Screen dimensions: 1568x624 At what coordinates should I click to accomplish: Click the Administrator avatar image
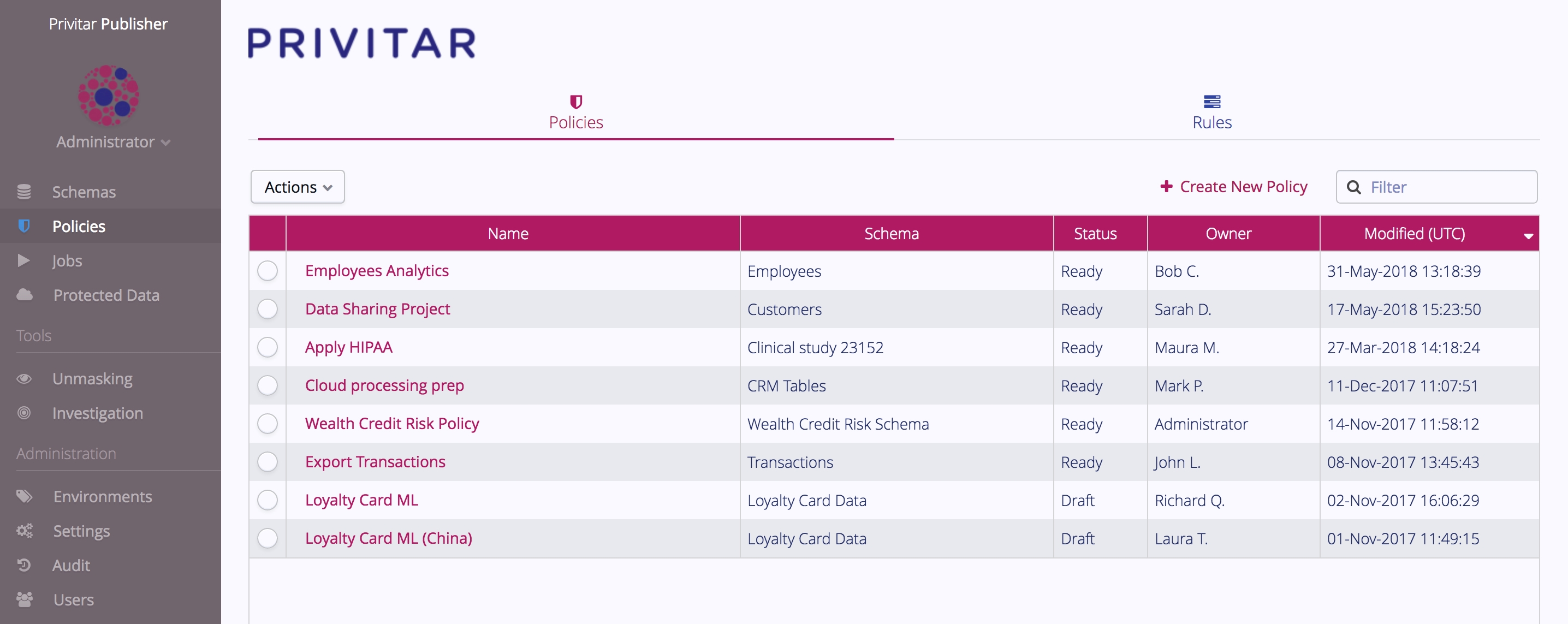(x=108, y=96)
